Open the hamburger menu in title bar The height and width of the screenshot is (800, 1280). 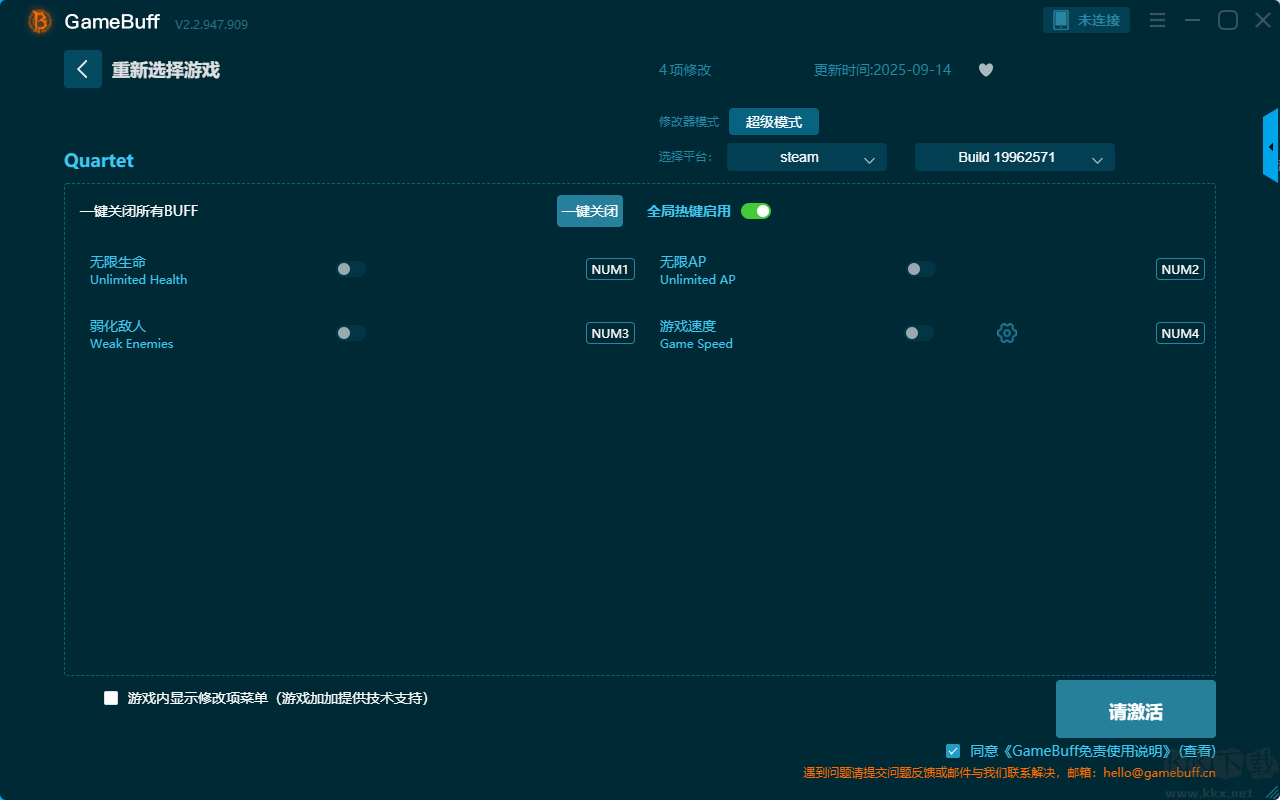1157,20
